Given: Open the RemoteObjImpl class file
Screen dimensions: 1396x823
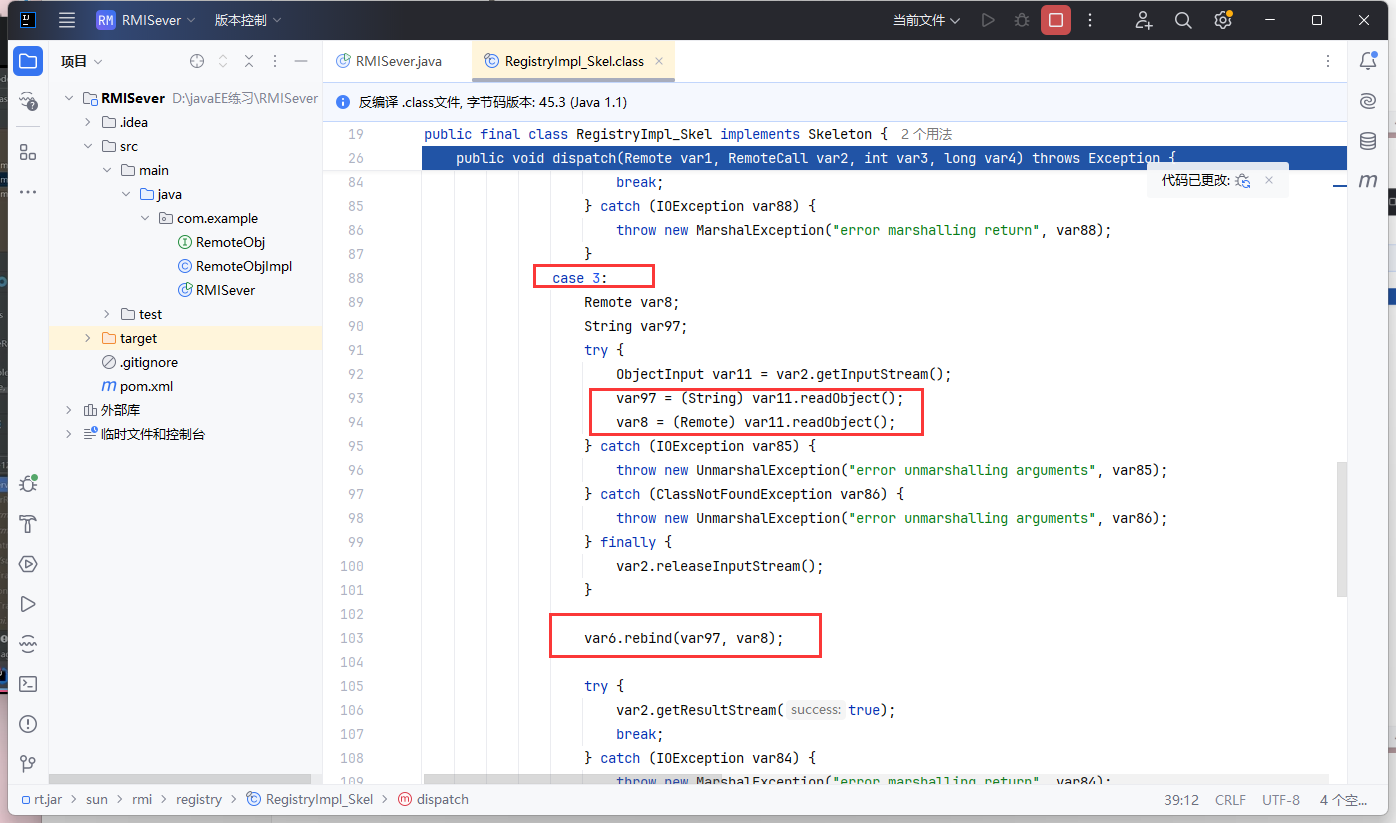Looking at the screenshot, I should coord(243,266).
